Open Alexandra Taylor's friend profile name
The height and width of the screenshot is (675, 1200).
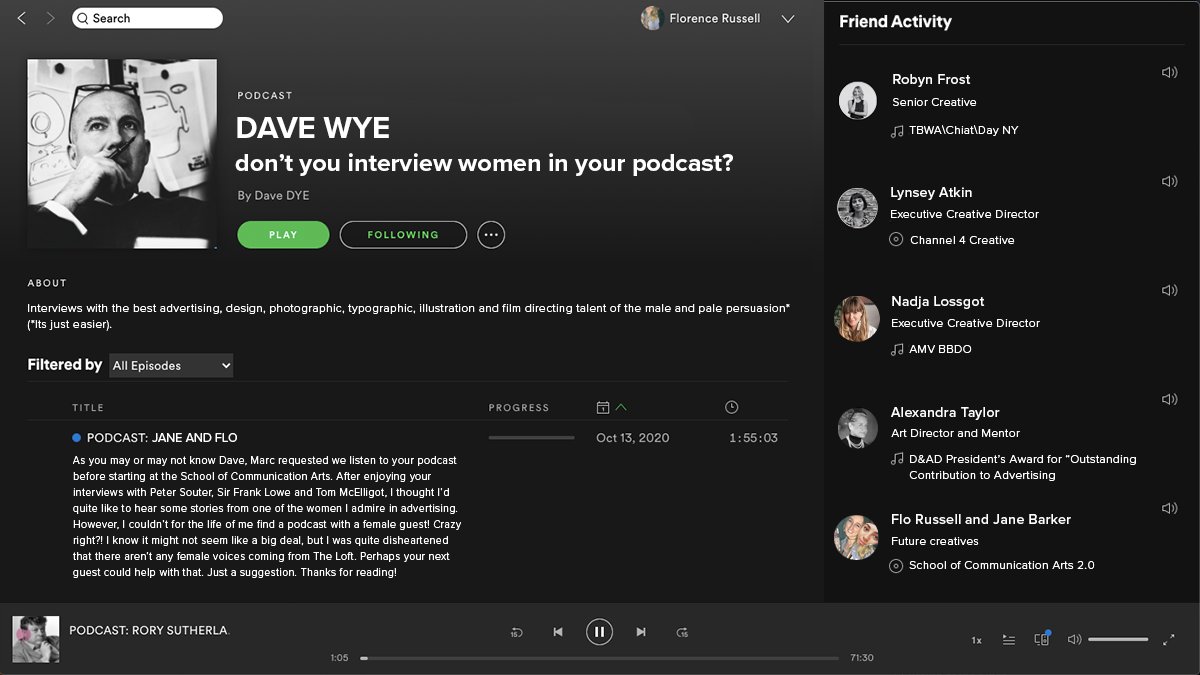(x=945, y=412)
